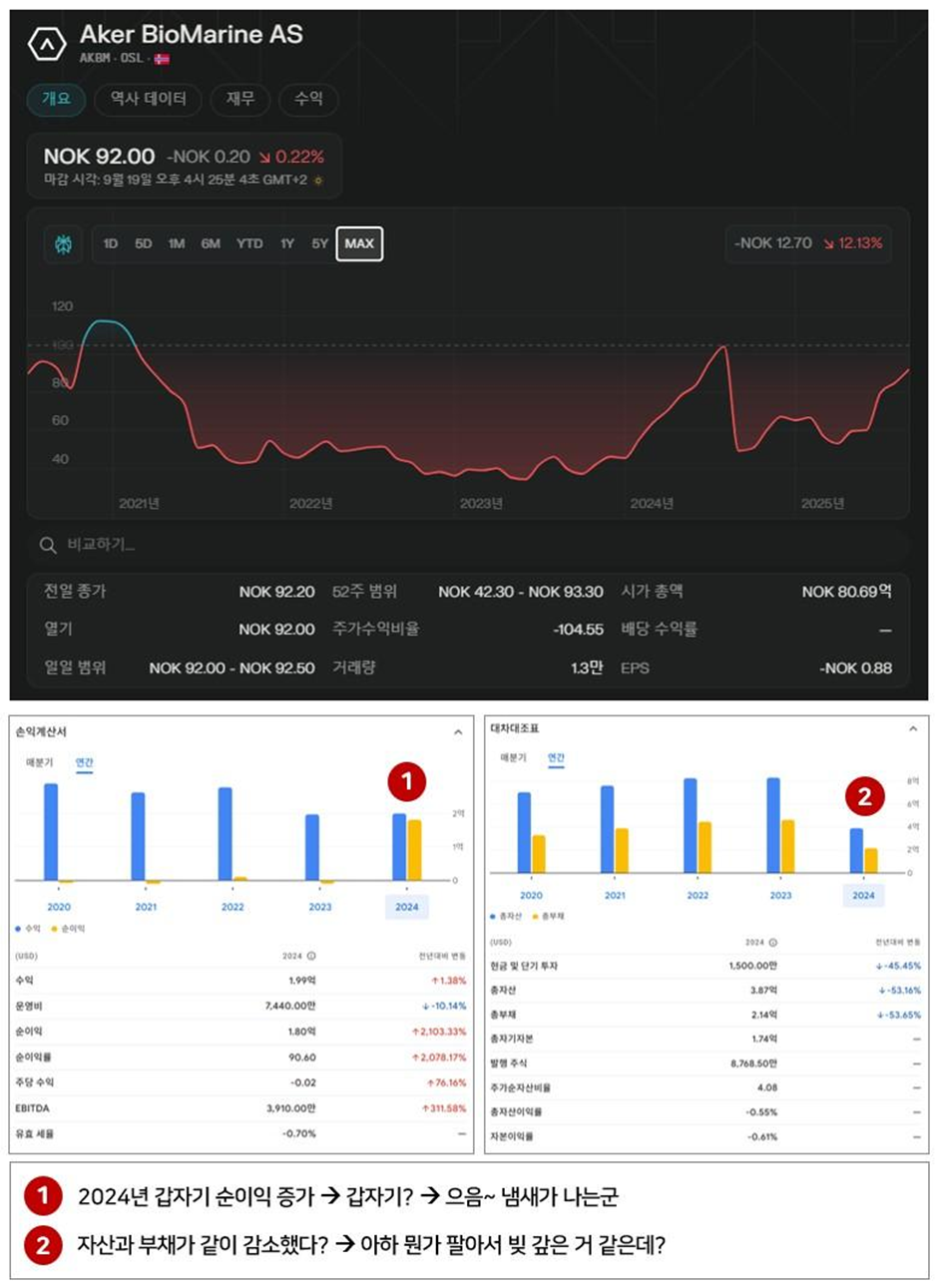The image size is (938, 1288).
Task: Select 연간 view in 대차대조표
Action: point(557,758)
